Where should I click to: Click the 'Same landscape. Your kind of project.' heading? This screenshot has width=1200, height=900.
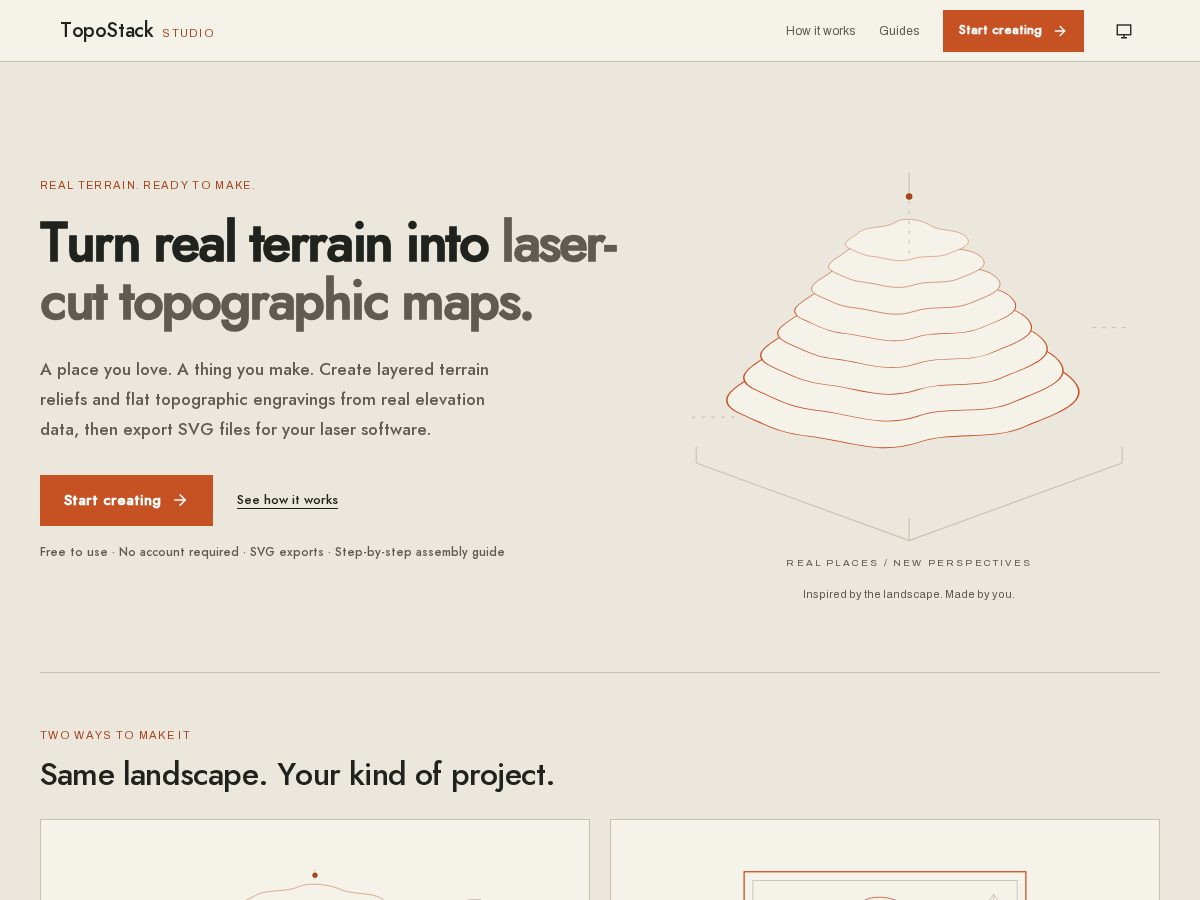point(297,775)
